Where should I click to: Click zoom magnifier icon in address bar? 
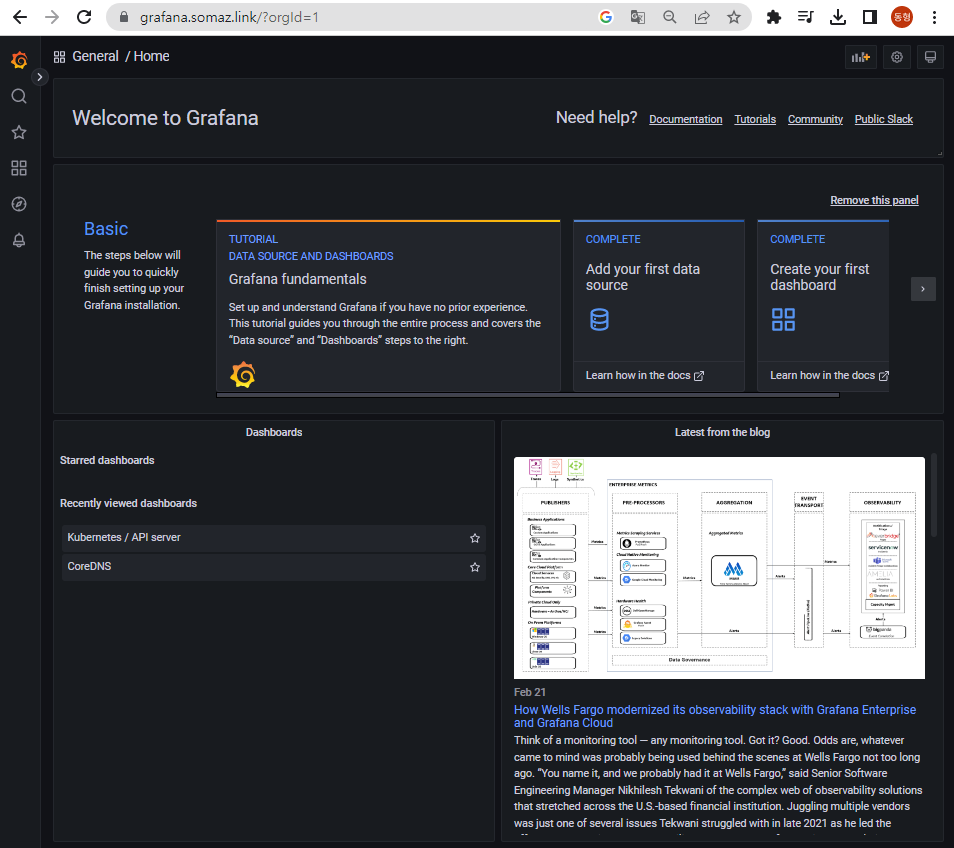670,17
